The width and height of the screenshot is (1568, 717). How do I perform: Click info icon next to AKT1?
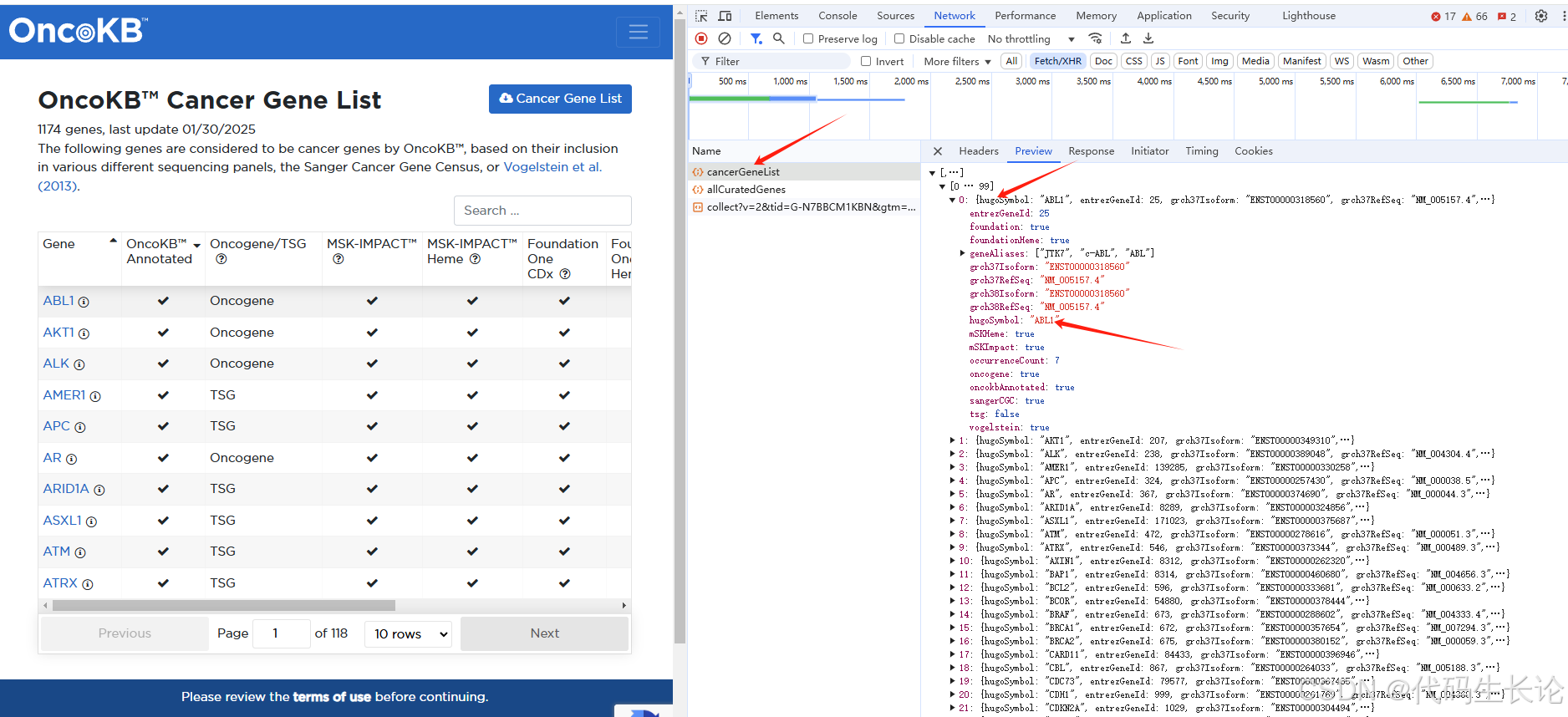(x=84, y=333)
